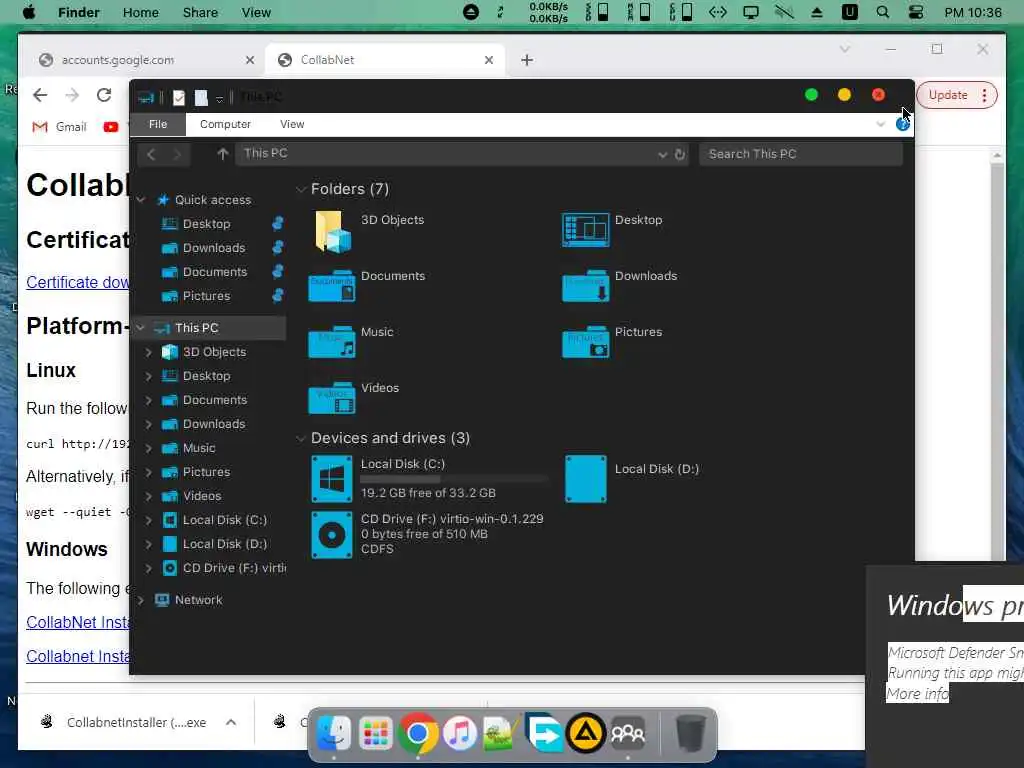The width and height of the screenshot is (1024, 768).
Task: Expand Local Disk (D:) in navigation tree
Action: (x=148, y=544)
